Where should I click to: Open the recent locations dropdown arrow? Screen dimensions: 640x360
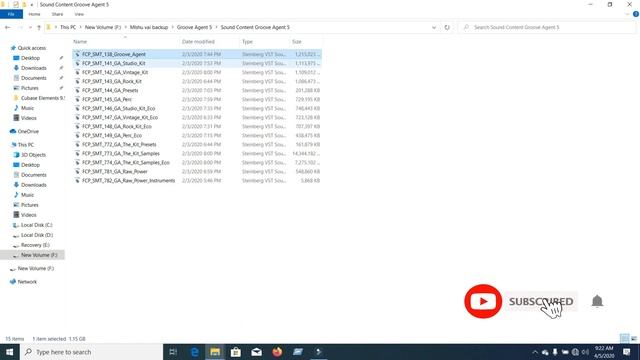(x=30, y=27)
